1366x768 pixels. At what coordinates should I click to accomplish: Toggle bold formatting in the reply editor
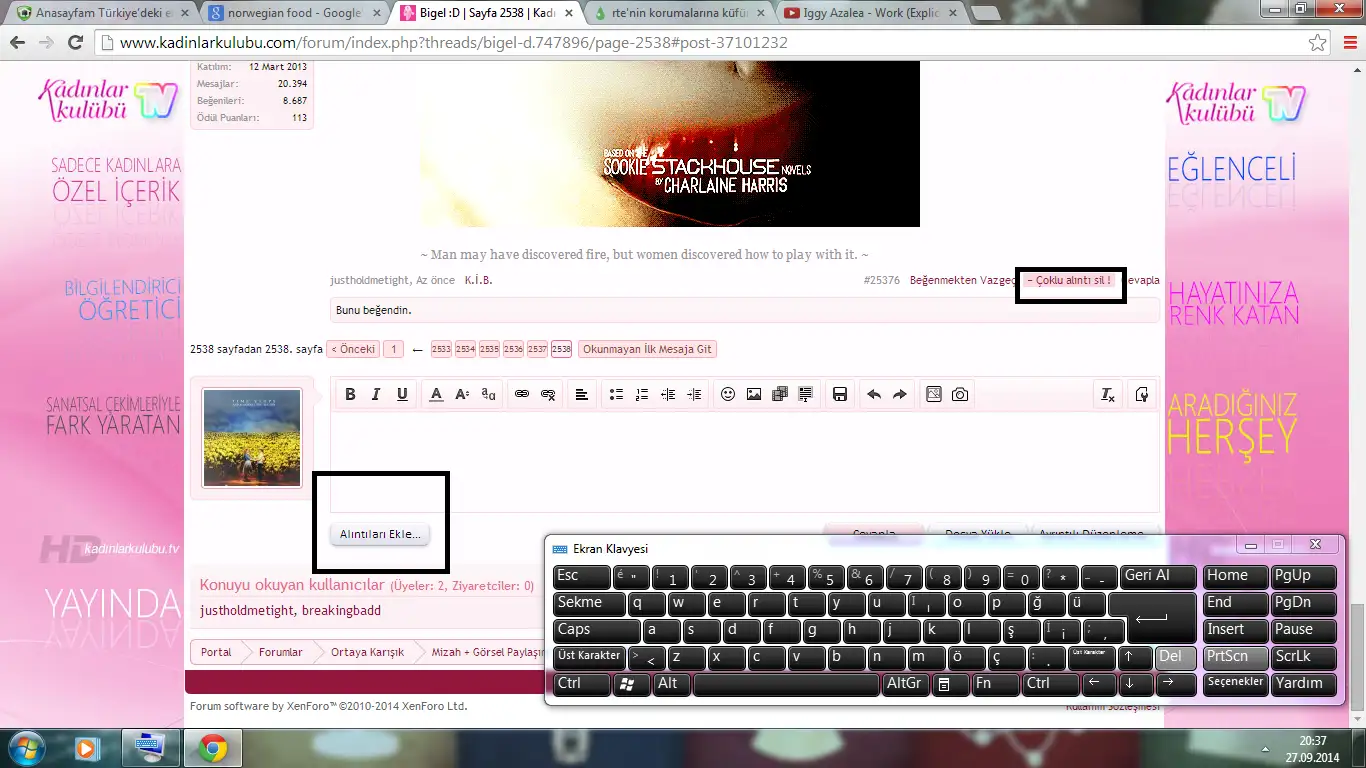click(x=350, y=395)
